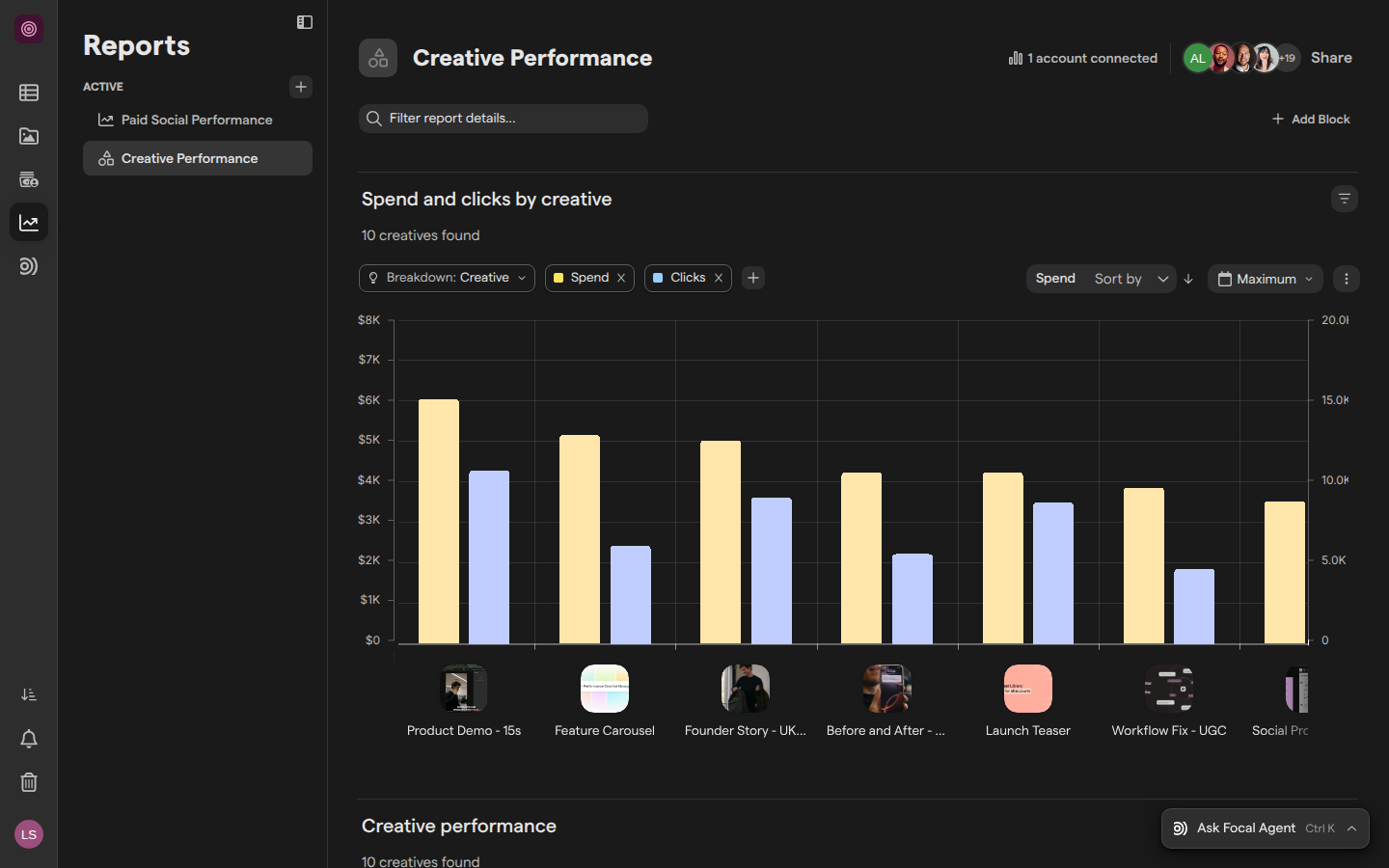Click the numbered list icon in left rail

tap(29, 694)
